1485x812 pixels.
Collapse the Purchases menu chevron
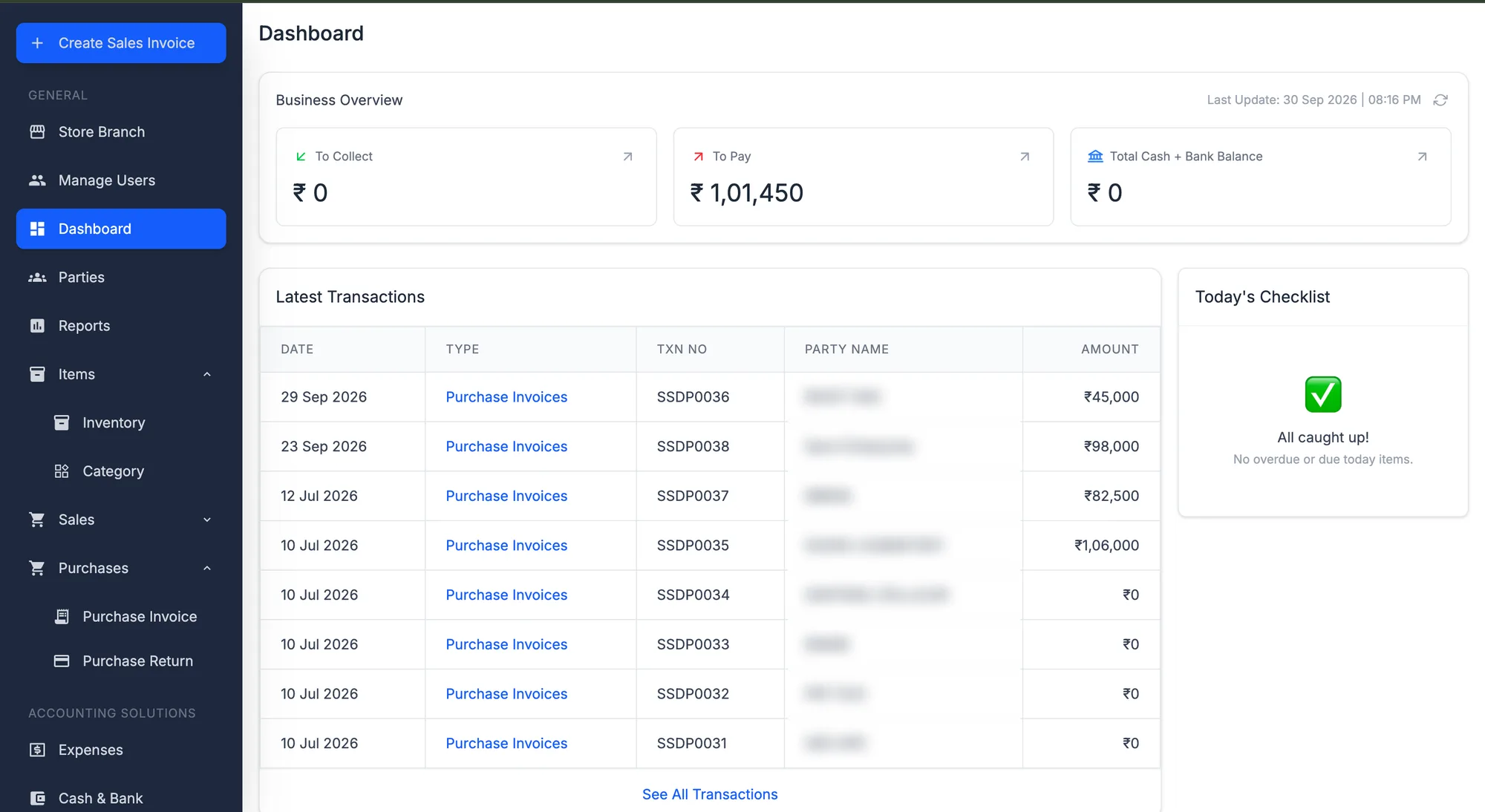[x=207, y=568]
